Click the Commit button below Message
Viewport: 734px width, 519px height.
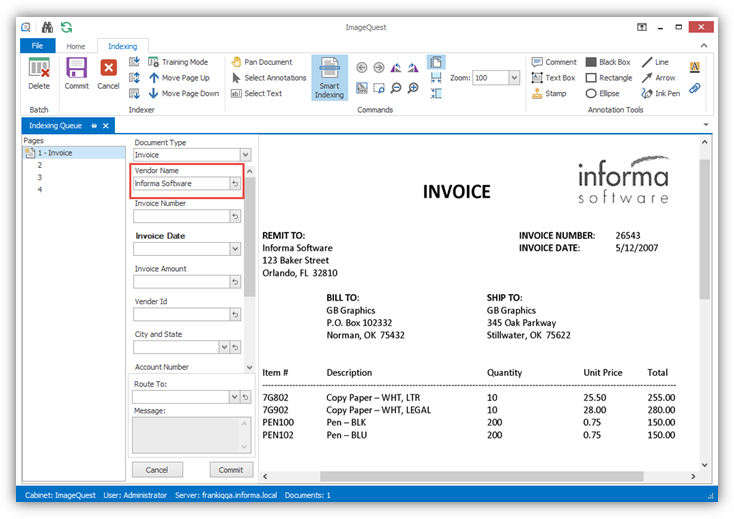(x=231, y=469)
